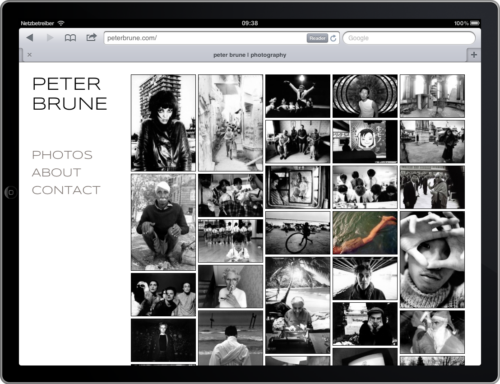Image resolution: width=500 pixels, height=384 pixels.
Task: Open the CONTACT menu link
Action: [66, 190]
